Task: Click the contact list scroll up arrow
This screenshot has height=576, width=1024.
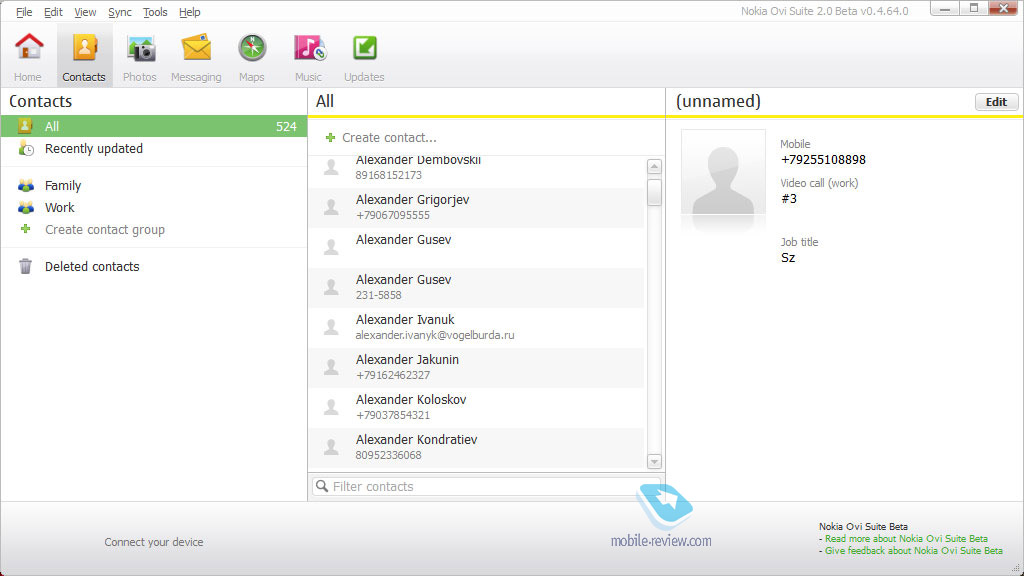Action: (x=654, y=167)
